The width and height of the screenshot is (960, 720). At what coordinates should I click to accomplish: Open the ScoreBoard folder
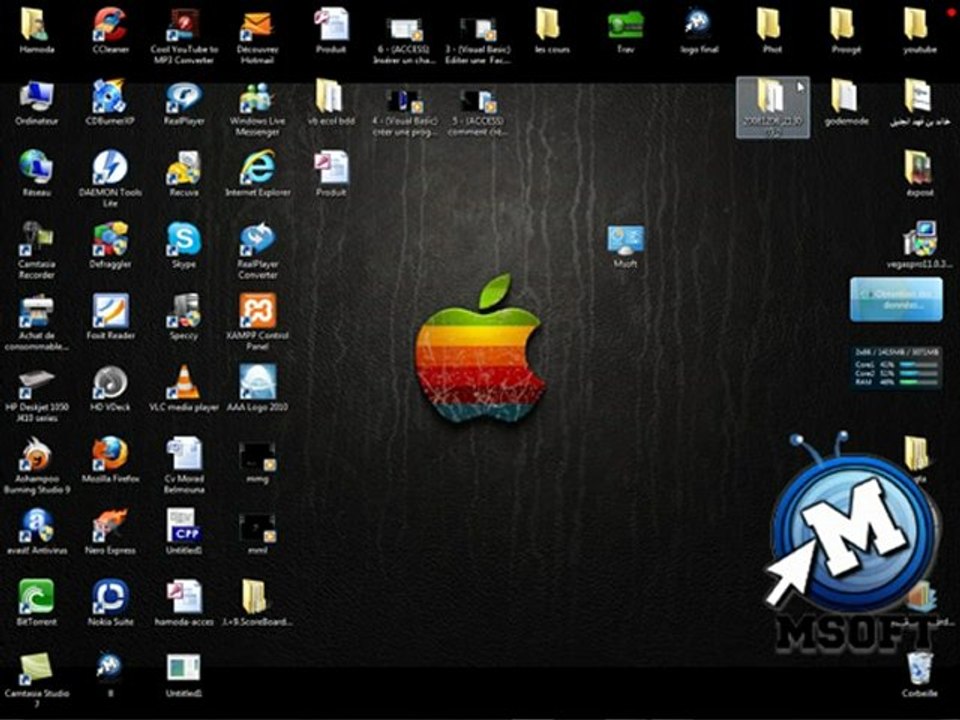(257, 602)
